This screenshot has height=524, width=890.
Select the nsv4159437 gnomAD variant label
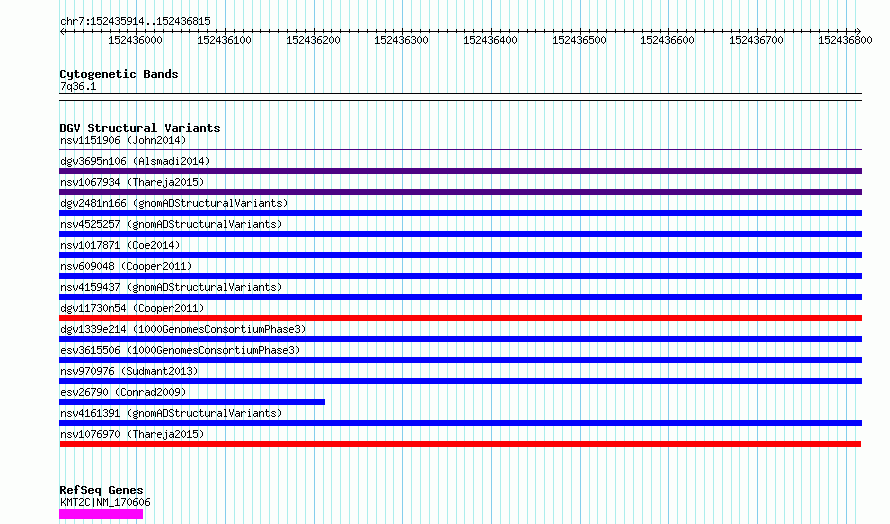(171, 287)
